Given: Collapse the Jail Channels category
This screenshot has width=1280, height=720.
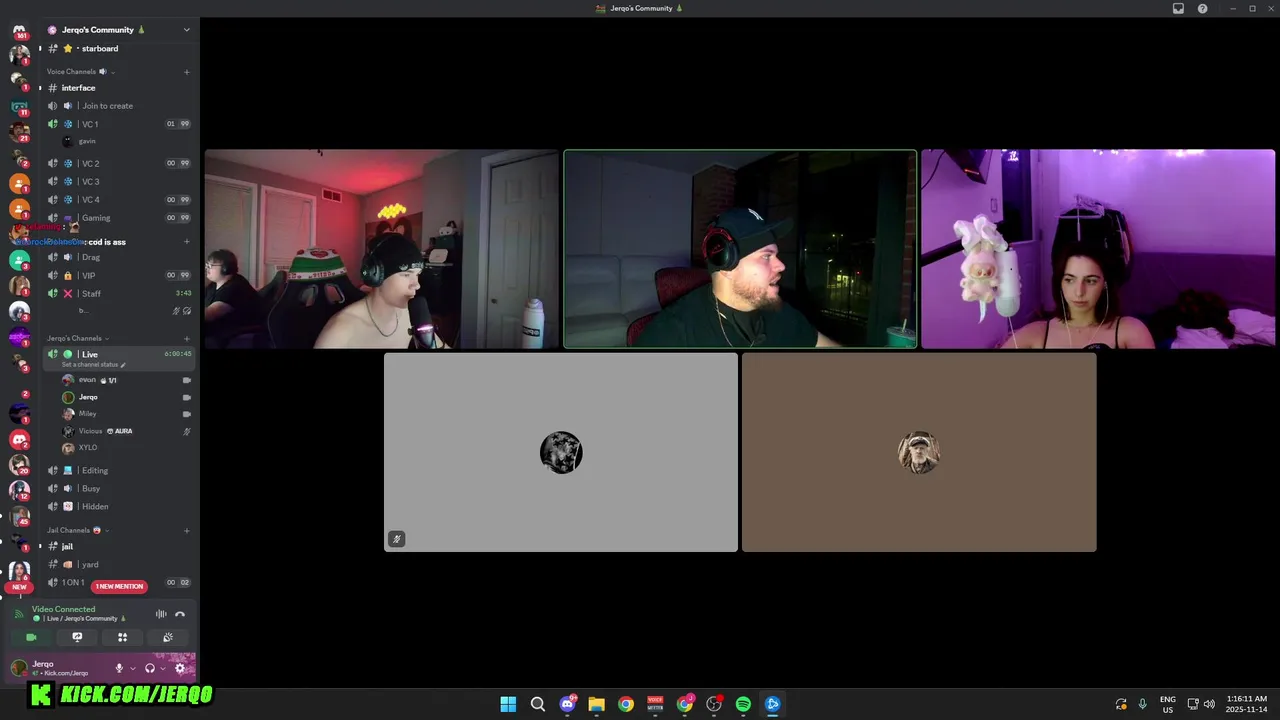Looking at the screenshot, I should [76, 530].
